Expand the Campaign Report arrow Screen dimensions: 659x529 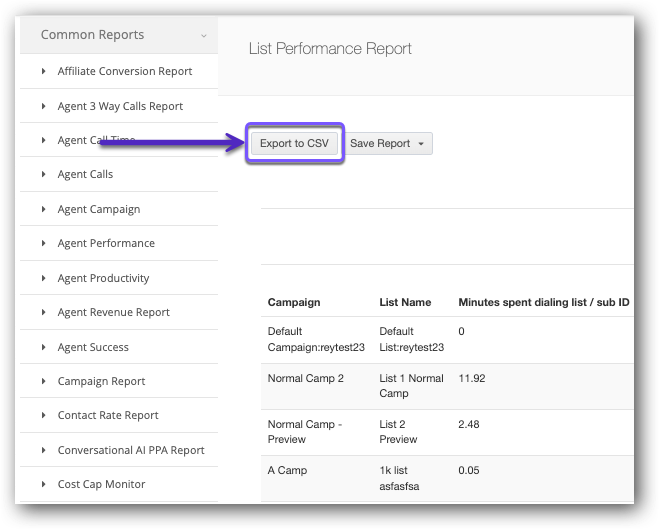(43, 381)
